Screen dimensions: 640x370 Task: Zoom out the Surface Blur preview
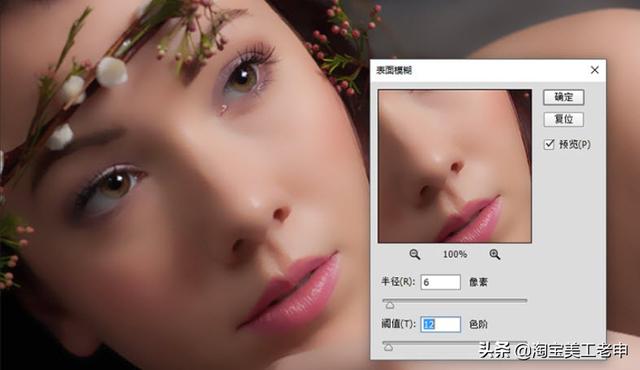[415, 255]
